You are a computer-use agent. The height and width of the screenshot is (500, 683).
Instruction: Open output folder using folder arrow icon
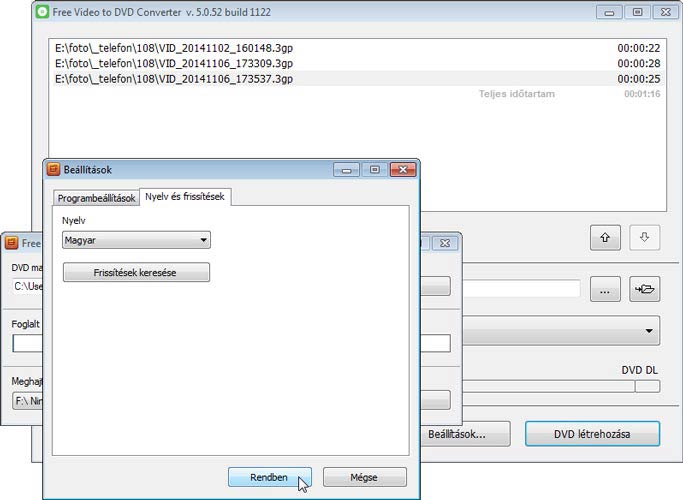click(x=644, y=289)
